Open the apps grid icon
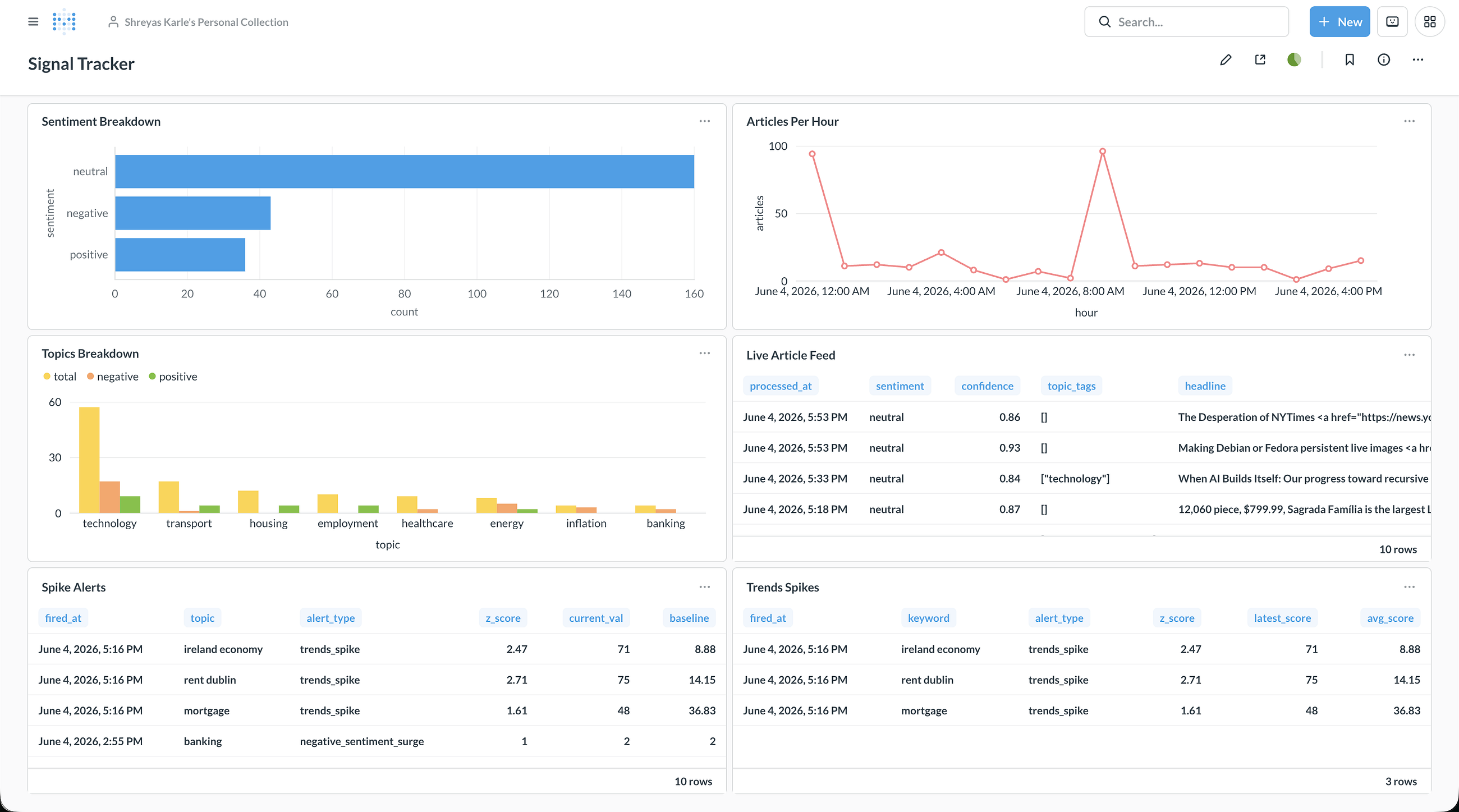Viewport: 1459px width, 812px height. (x=1430, y=22)
